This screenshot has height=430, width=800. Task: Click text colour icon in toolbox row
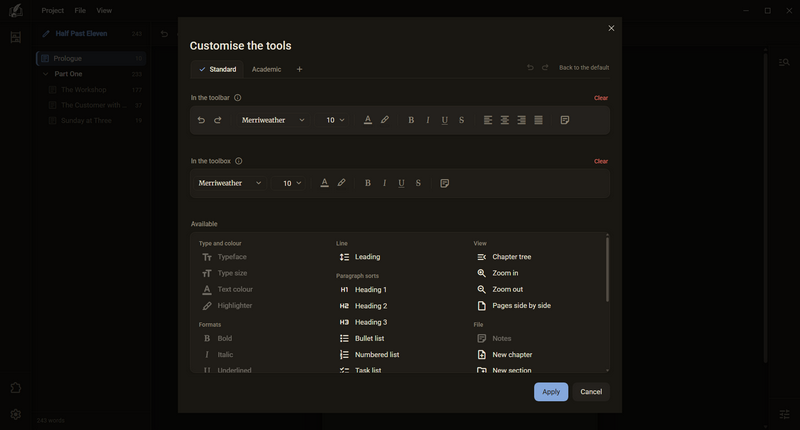click(324, 183)
